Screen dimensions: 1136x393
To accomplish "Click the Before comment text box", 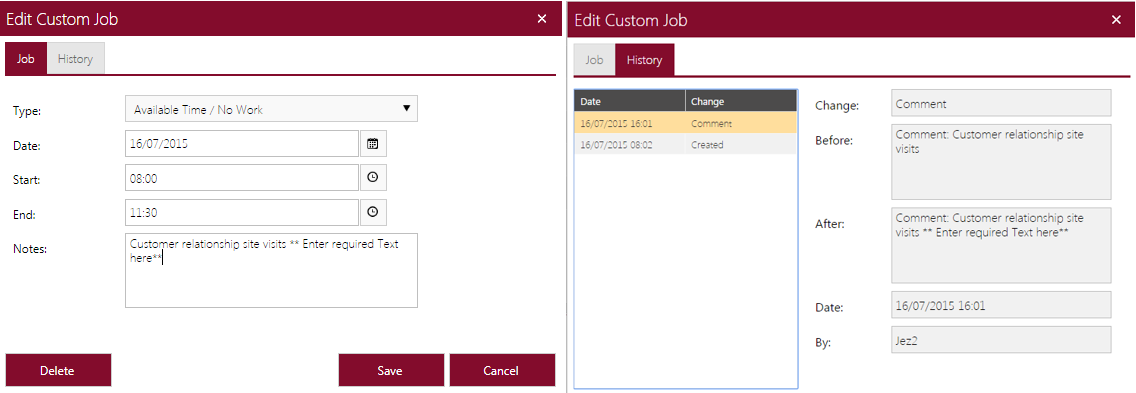I will point(1001,162).
